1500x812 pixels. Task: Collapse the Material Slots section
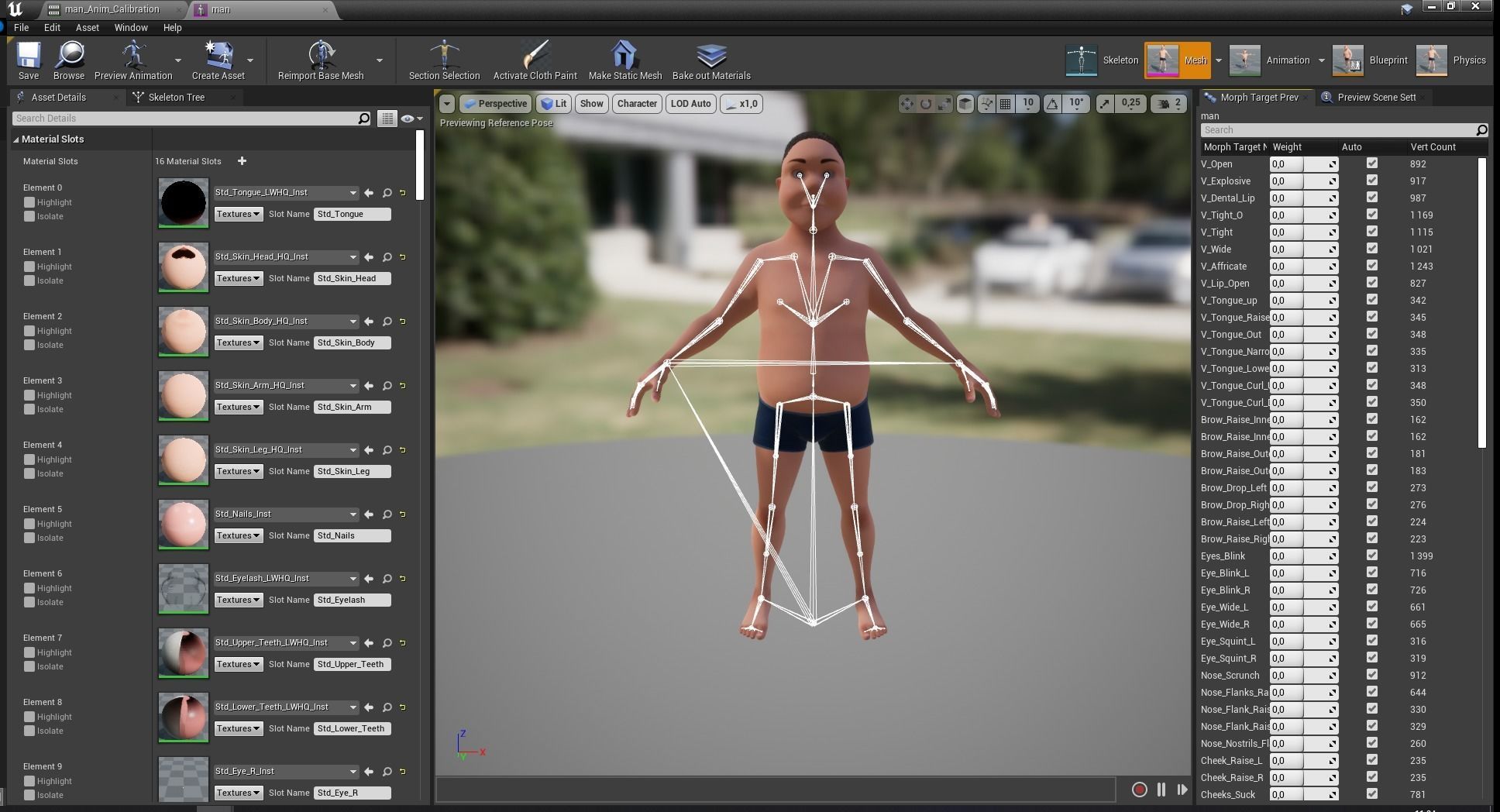[15, 139]
